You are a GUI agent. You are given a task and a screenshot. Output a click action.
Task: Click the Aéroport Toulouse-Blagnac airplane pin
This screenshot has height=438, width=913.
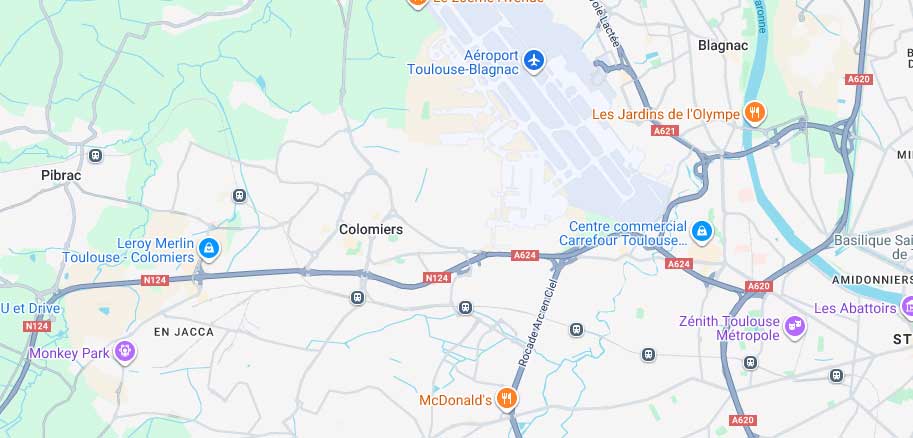tap(533, 60)
